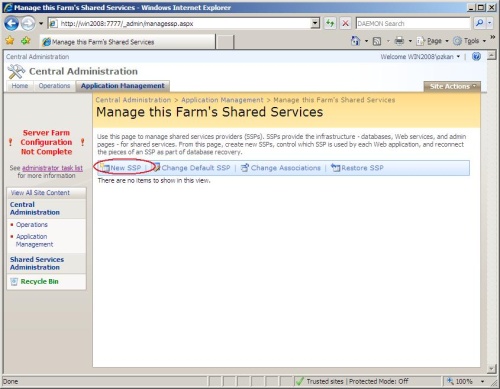This screenshot has height=389, width=500.
Task: Click the New SSP toolbar button
Action: (121, 168)
